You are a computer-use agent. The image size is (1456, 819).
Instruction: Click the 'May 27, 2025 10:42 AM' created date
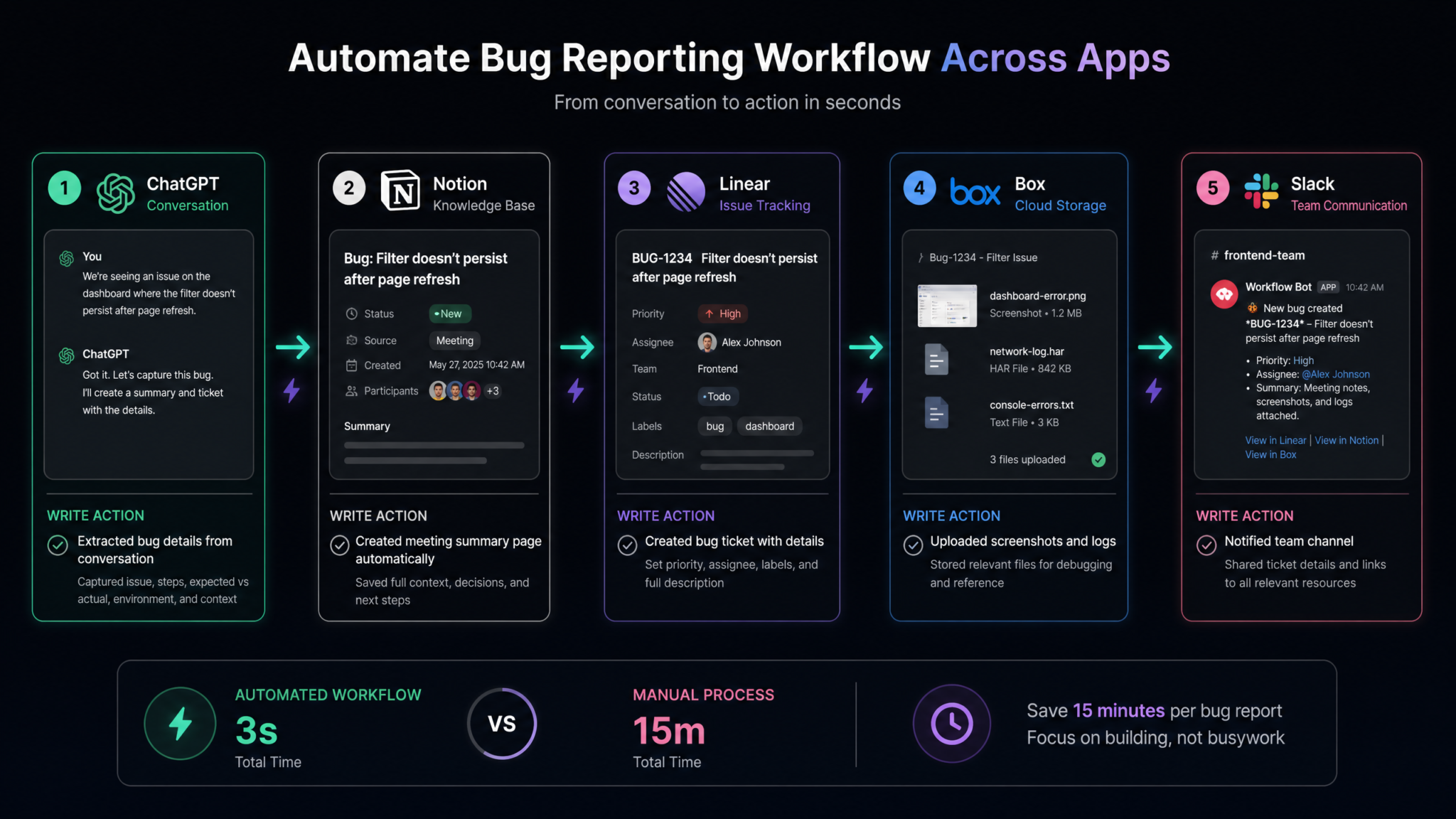tap(477, 365)
